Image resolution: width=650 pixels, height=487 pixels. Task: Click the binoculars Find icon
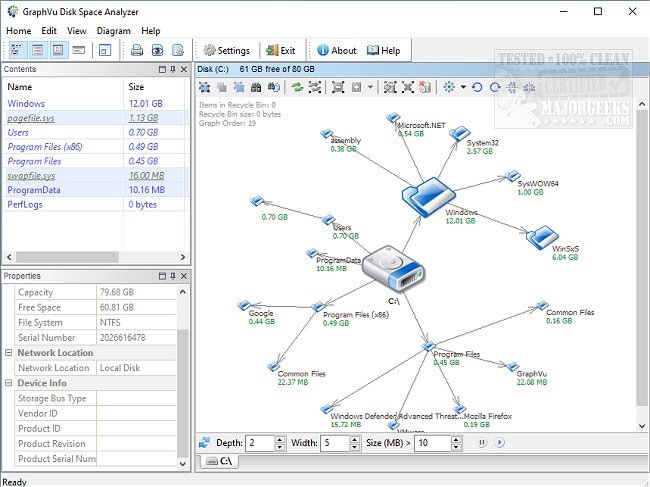click(x=256, y=87)
